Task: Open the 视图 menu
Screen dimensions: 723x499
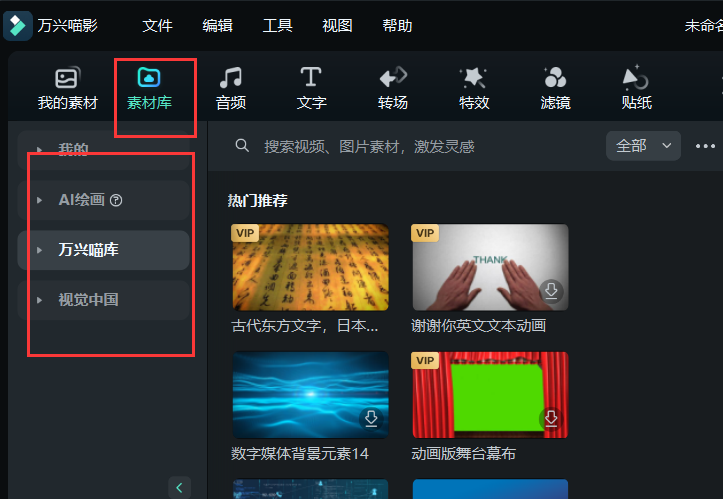Action: (x=337, y=25)
